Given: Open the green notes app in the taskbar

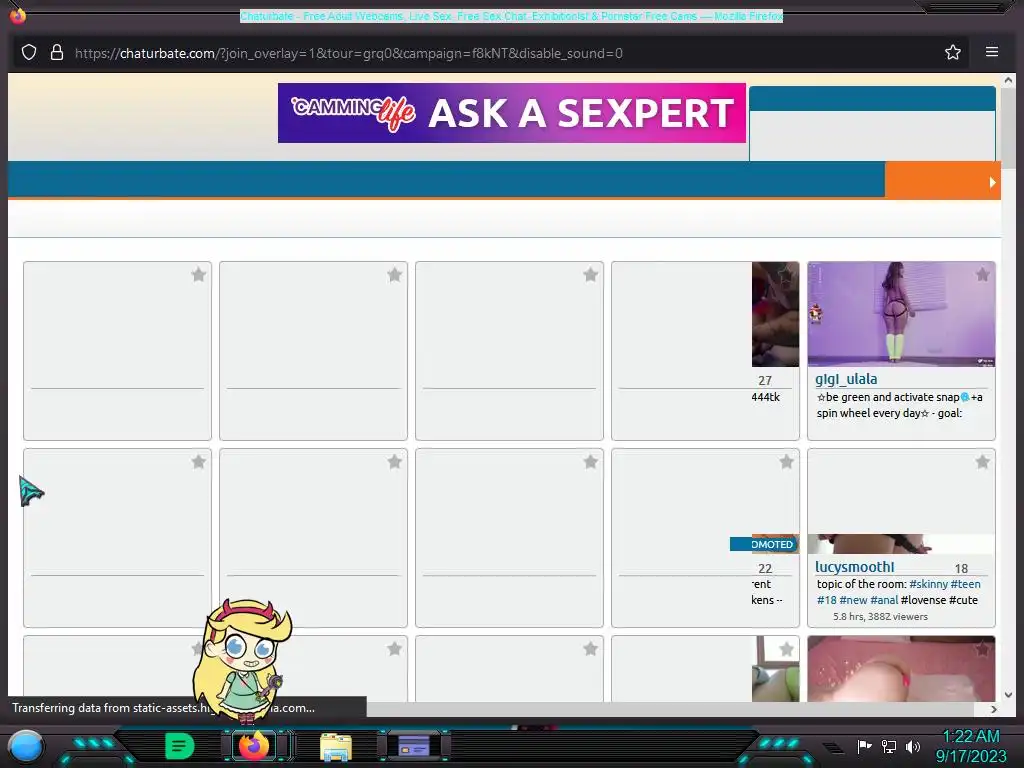Looking at the screenshot, I should tap(180, 746).
